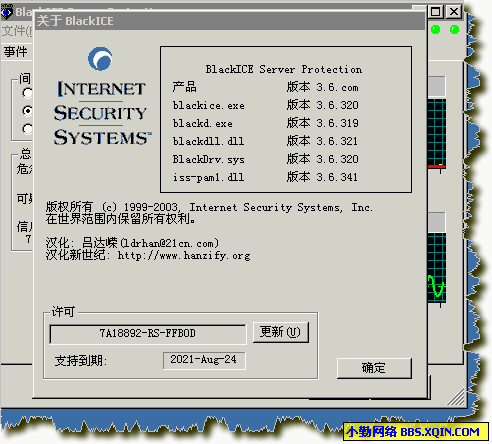
Task: Click the version text 3.6.341
Action: pos(337,177)
